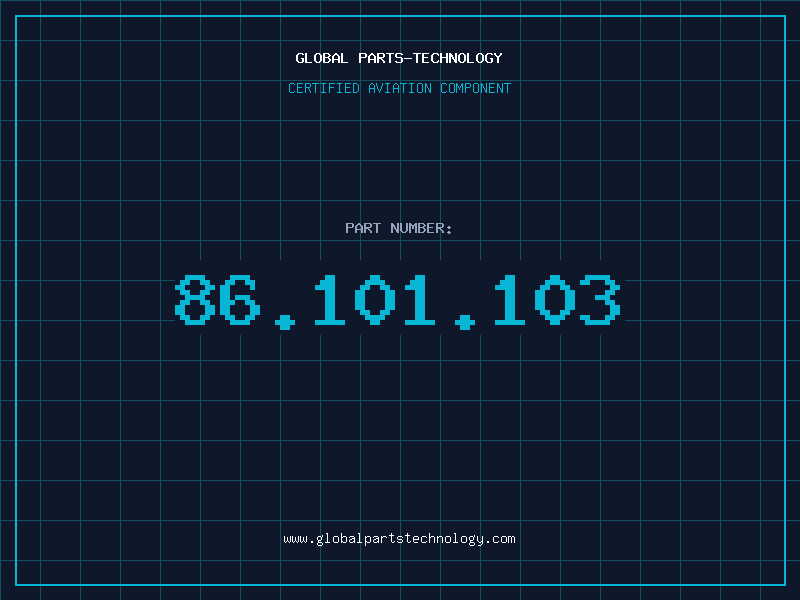Select the word COMPONENT in the subtitle
Screen dimensions: 800x600
point(476,88)
